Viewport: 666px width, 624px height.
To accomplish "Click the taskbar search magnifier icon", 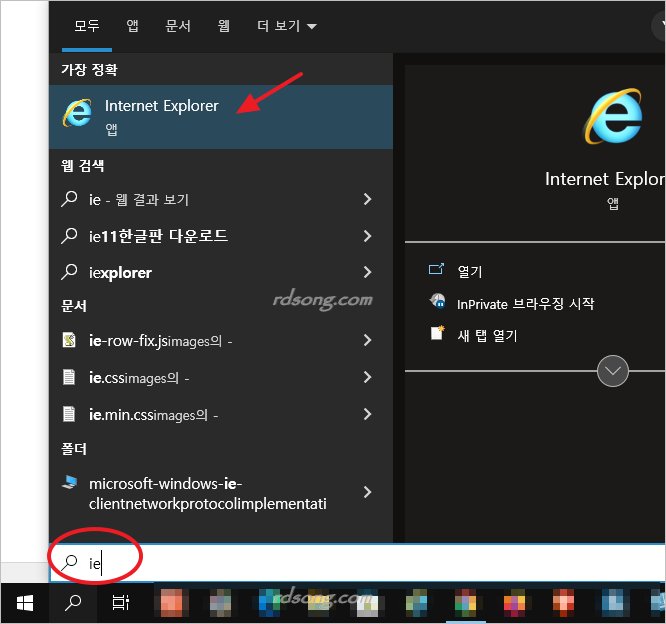I will pyautogui.click(x=73, y=602).
